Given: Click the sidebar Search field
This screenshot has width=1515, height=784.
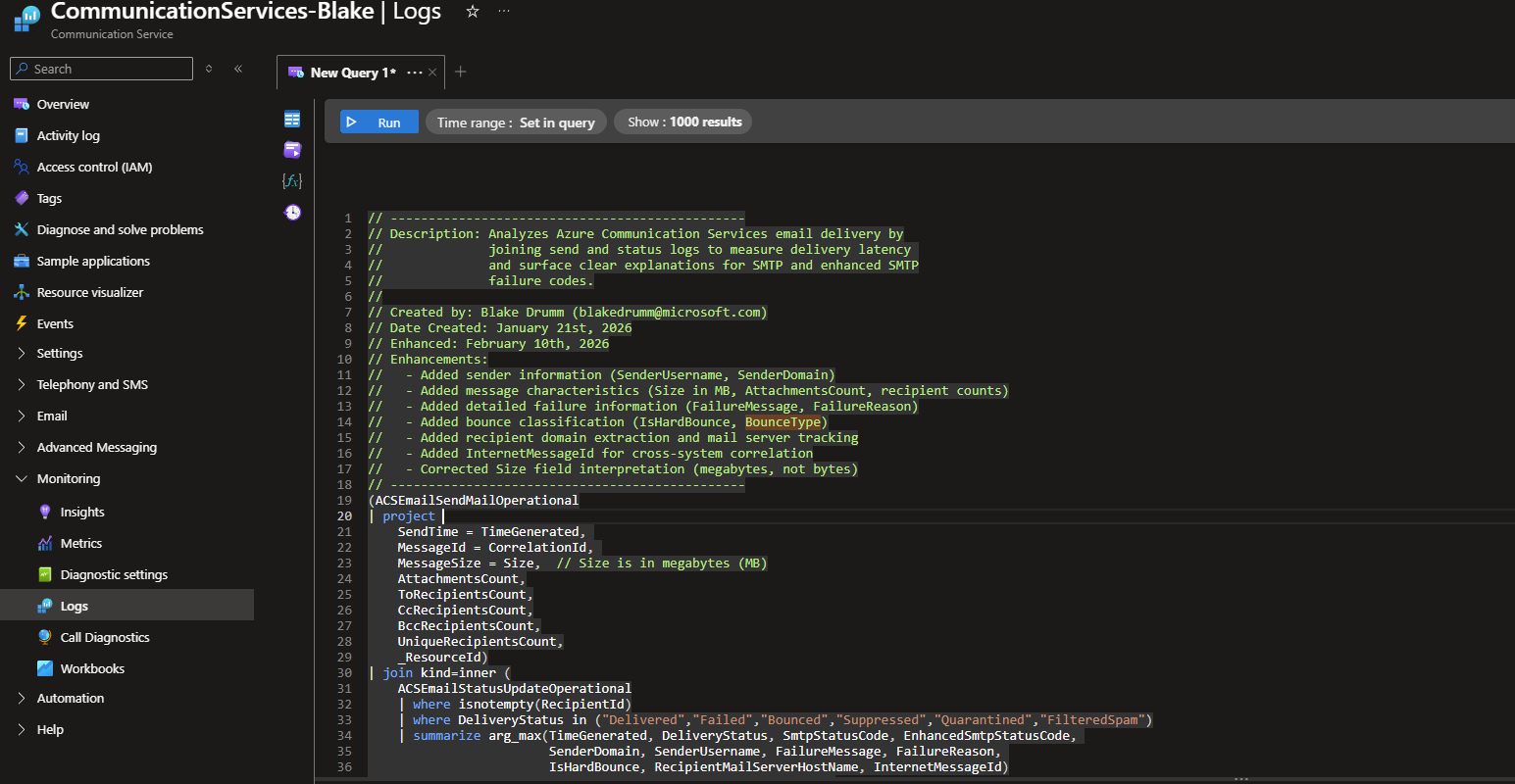Looking at the screenshot, I should (x=108, y=69).
